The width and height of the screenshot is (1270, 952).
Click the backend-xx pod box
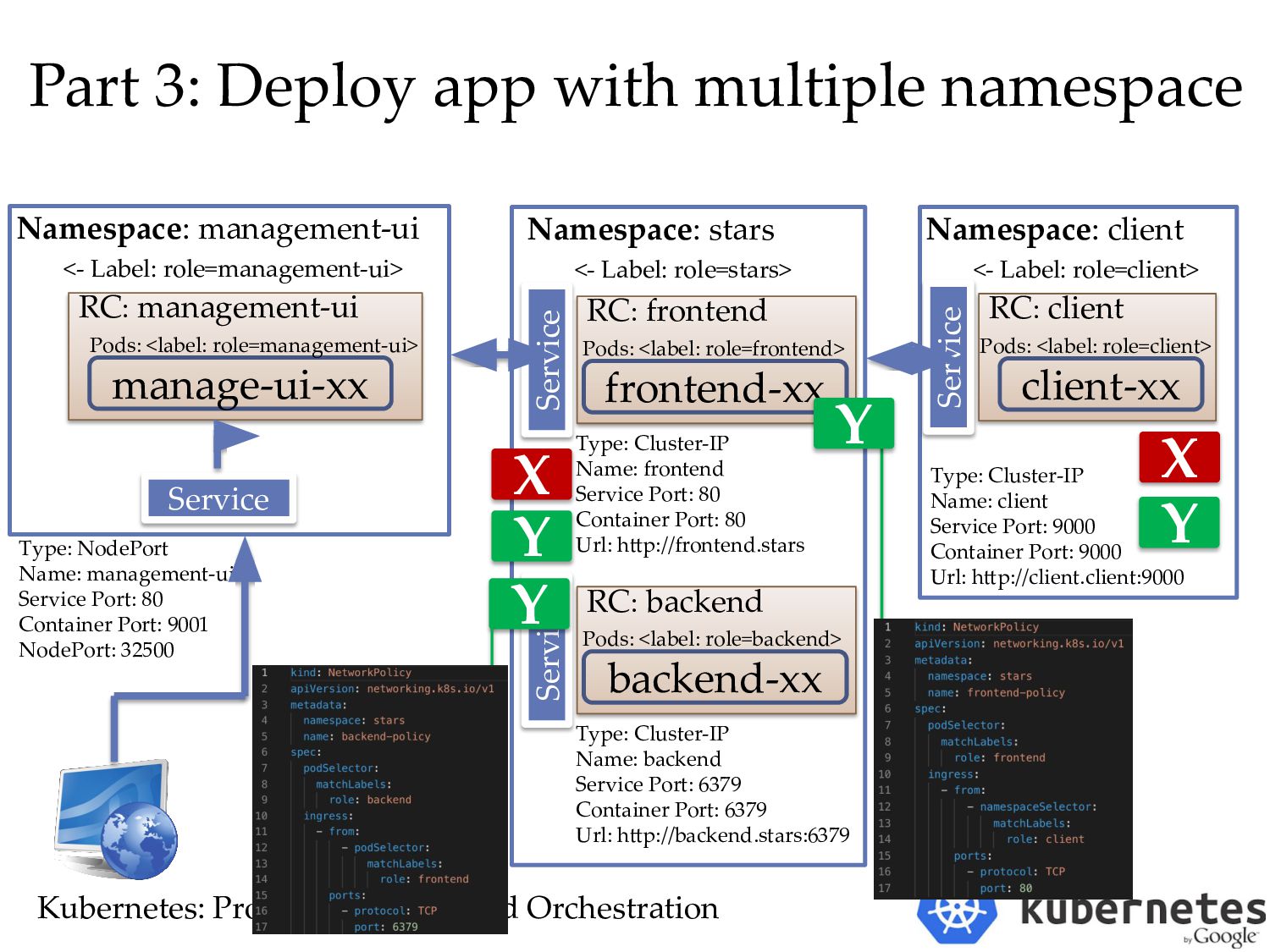715,678
